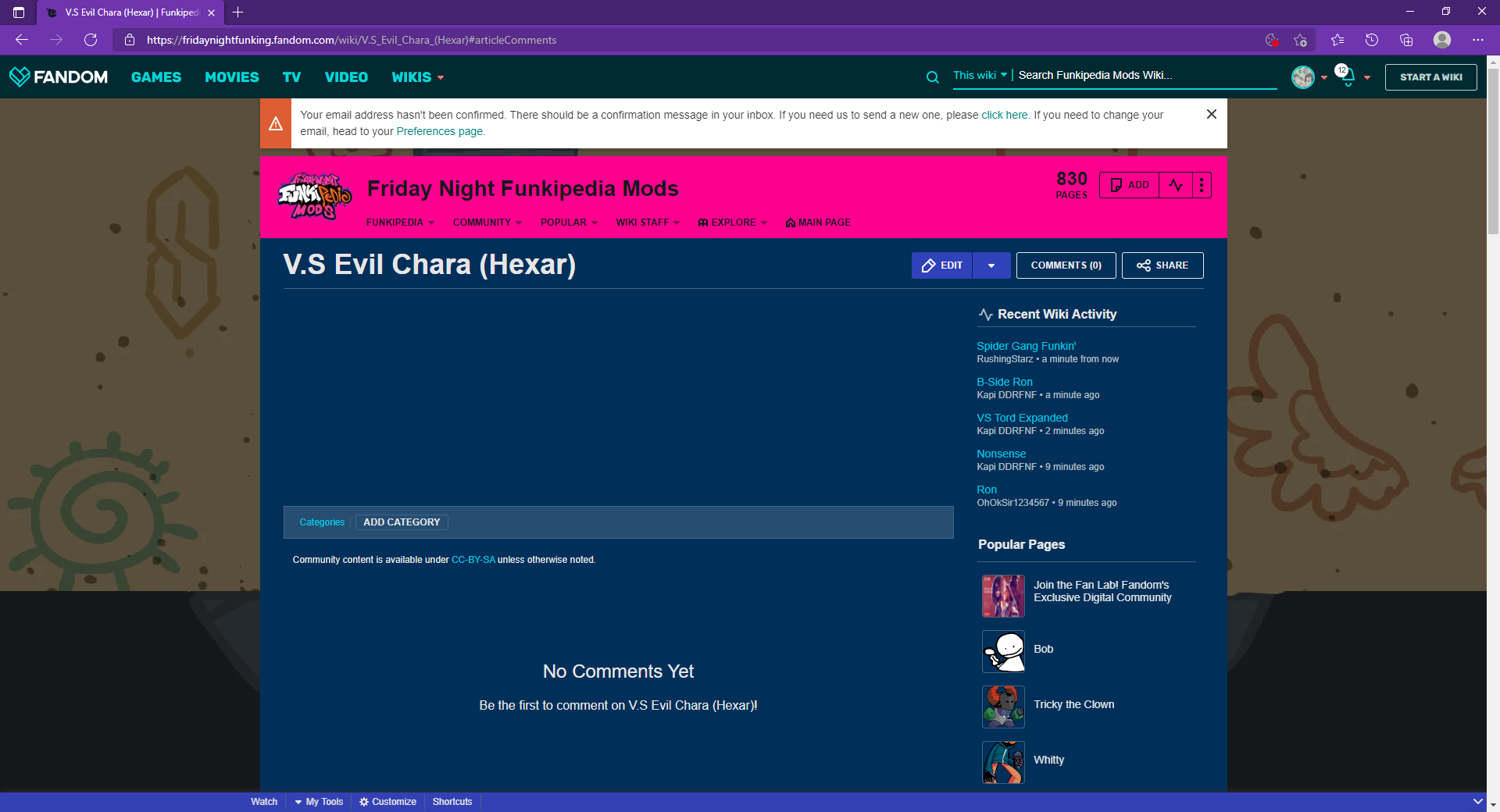Open the GAMES menu
This screenshot has width=1500, height=812.
pos(156,77)
